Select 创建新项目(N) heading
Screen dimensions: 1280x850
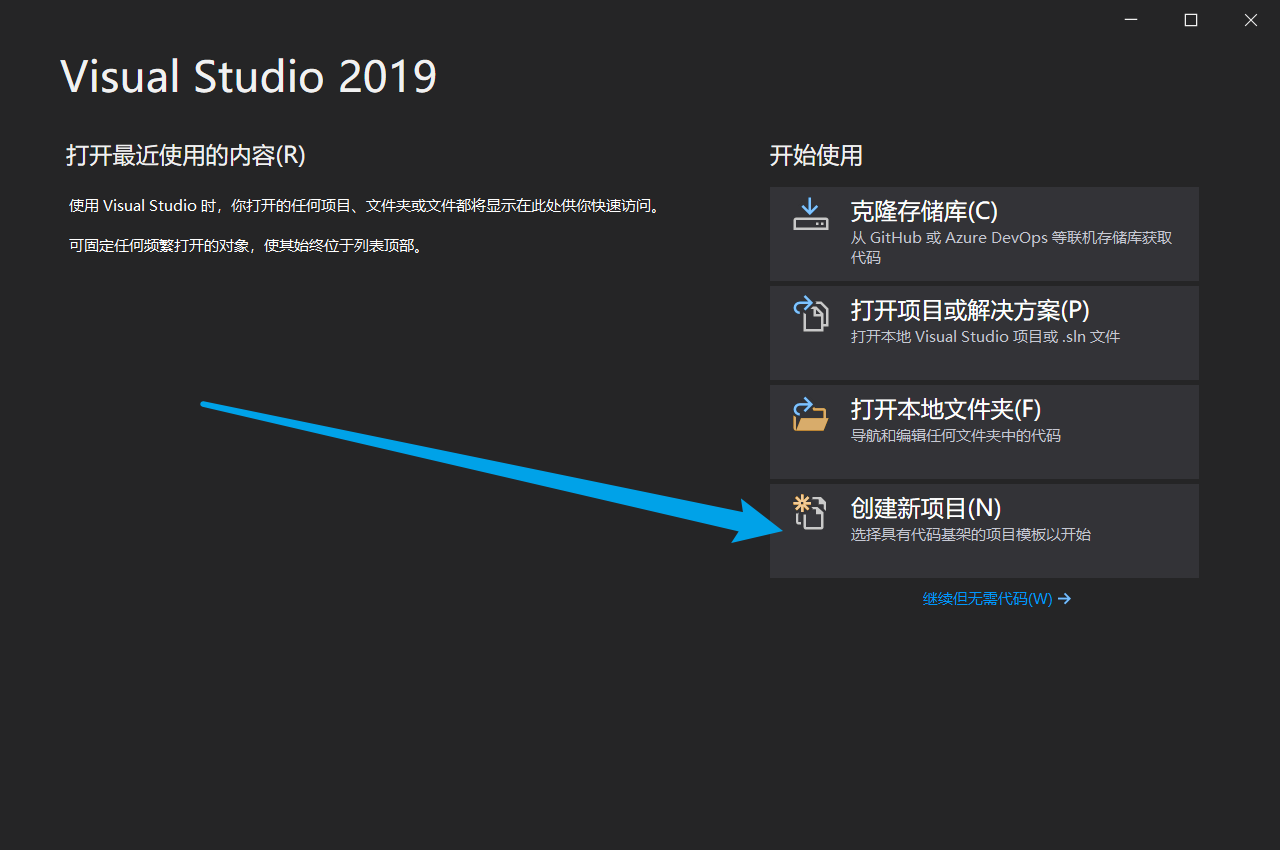pyautogui.click(x=926, y=508)
